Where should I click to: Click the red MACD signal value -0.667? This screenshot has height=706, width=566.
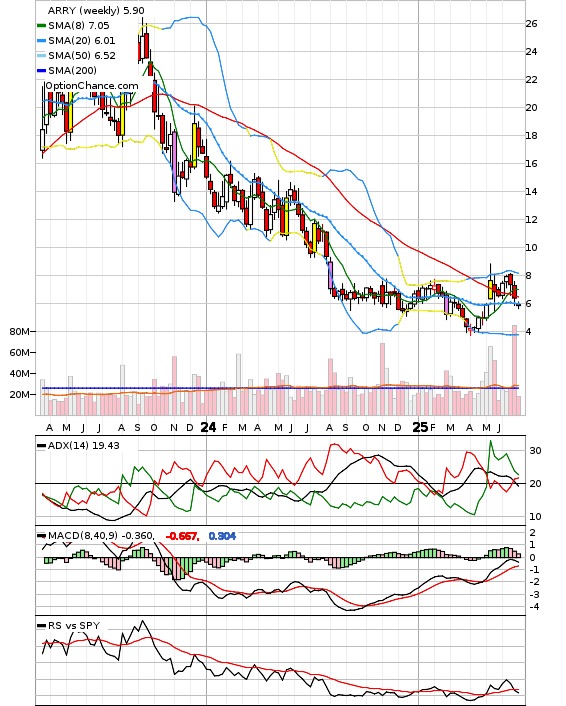pyautogui.click(x=182, y=536)
